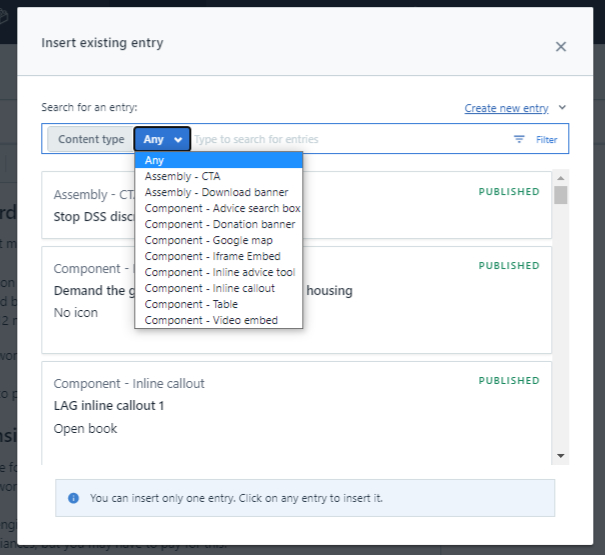
Task: Click PUBLISHED status on LAG inline callout entry
Action: [x=509, y=381]
